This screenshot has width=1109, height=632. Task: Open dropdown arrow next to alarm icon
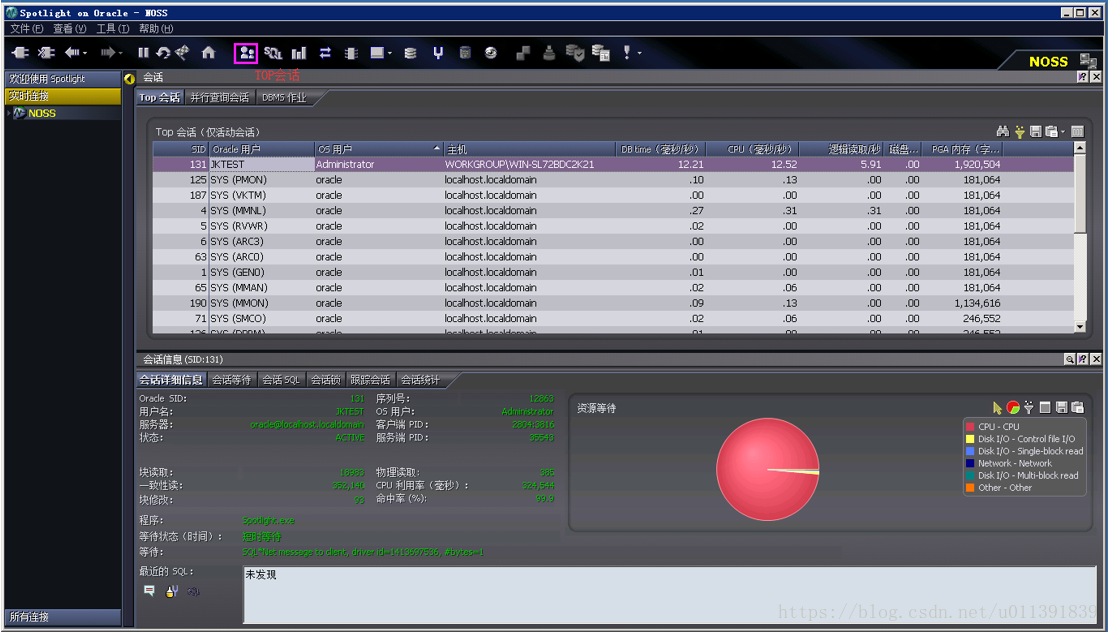tap(639, 53)
